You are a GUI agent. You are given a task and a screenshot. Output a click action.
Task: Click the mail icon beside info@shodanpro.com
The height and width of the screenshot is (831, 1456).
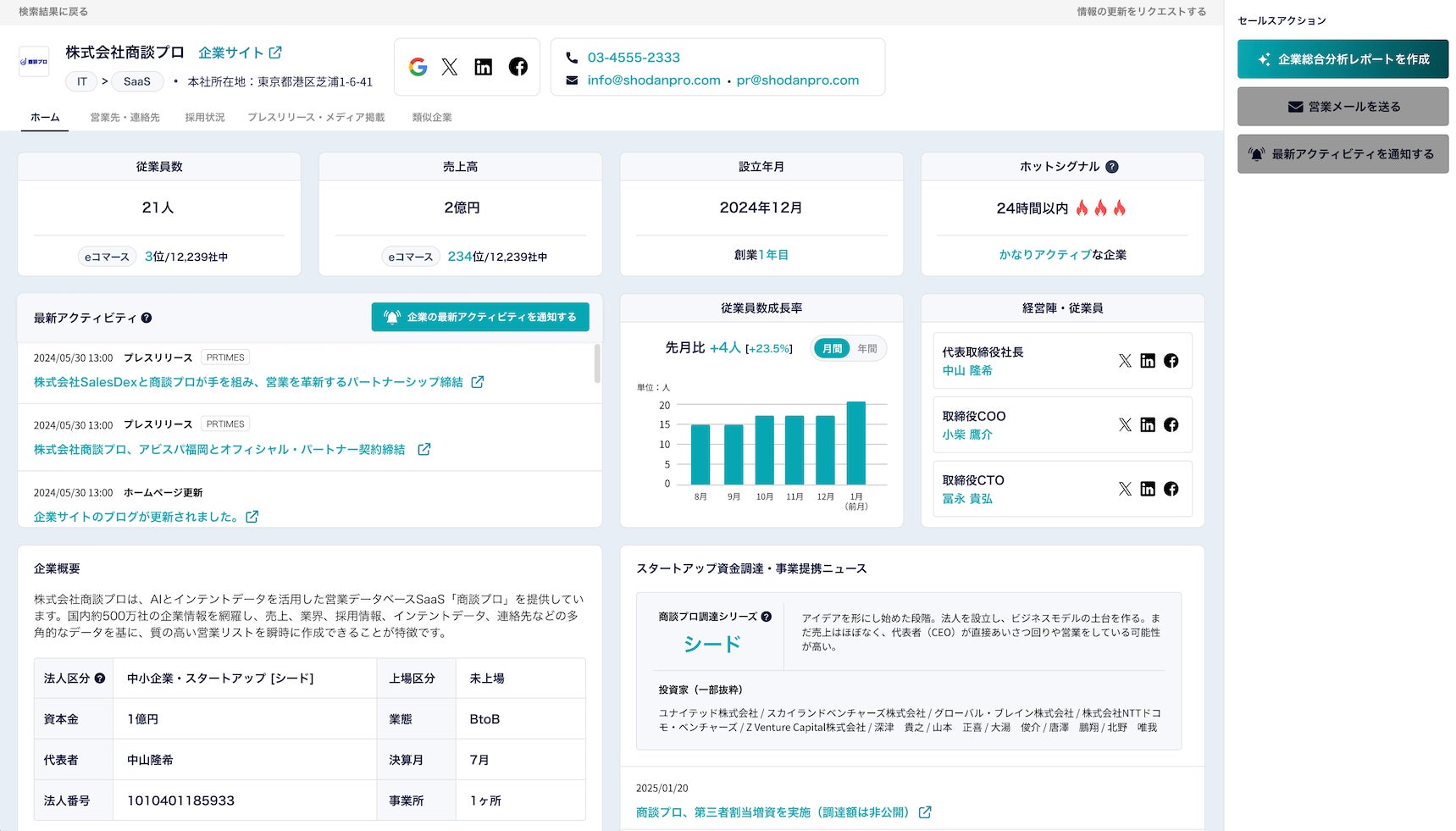(x=572, y=80)
